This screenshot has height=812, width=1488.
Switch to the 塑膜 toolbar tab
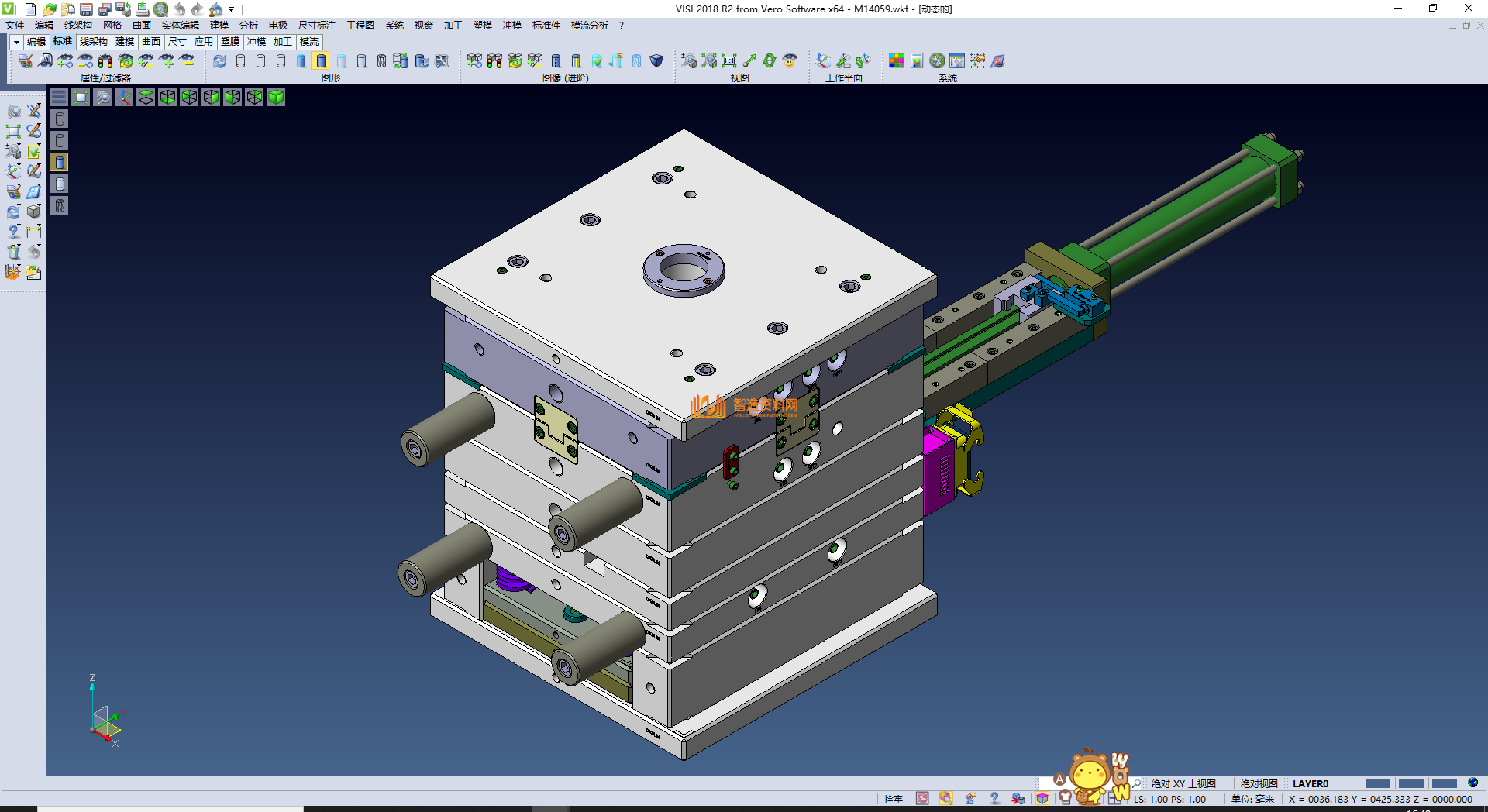(x=230, y=42)
